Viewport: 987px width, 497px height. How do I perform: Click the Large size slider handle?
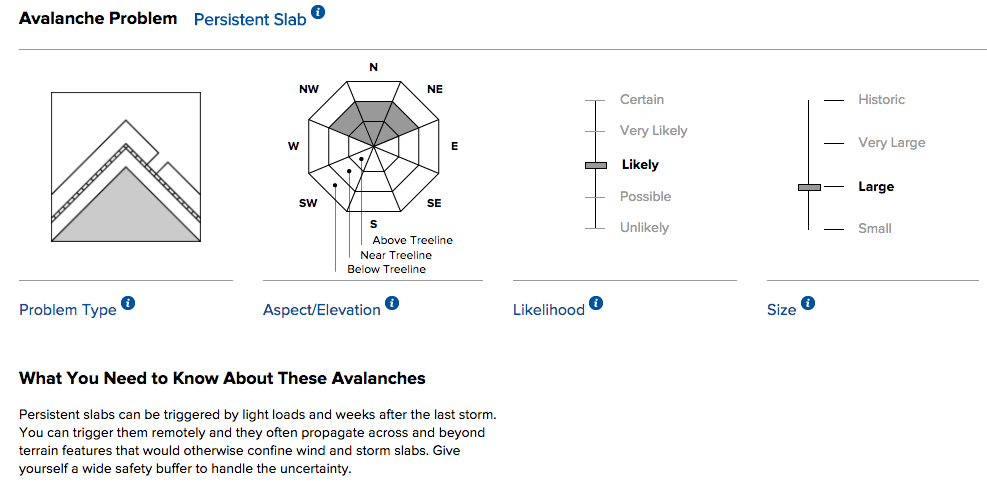tap(809, 187)
